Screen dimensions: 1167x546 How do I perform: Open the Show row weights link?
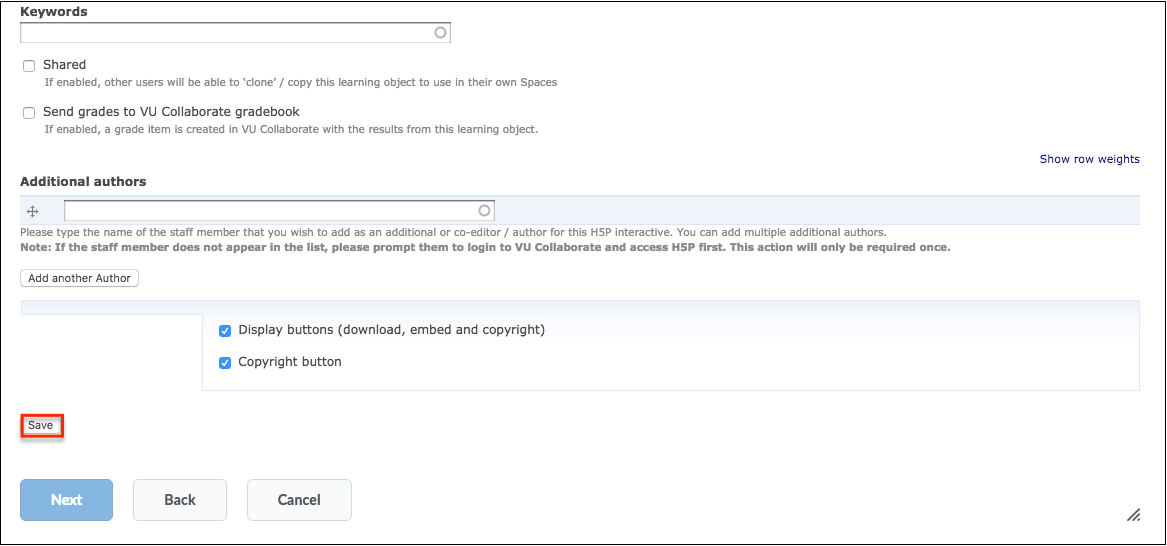pos(1090,159)
